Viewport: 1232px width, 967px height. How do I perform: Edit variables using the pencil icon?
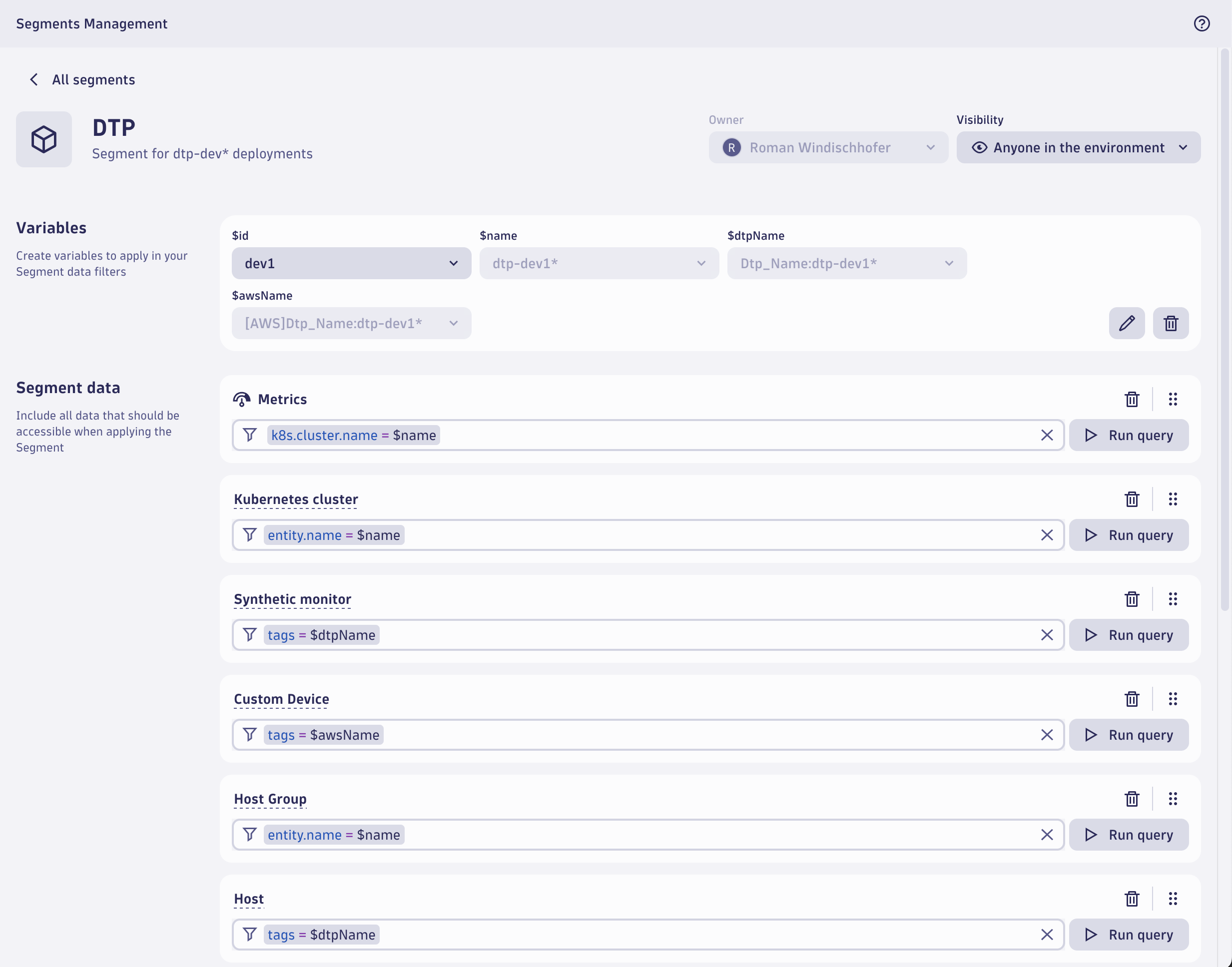pyautogui.click(x=1126, y=323)
